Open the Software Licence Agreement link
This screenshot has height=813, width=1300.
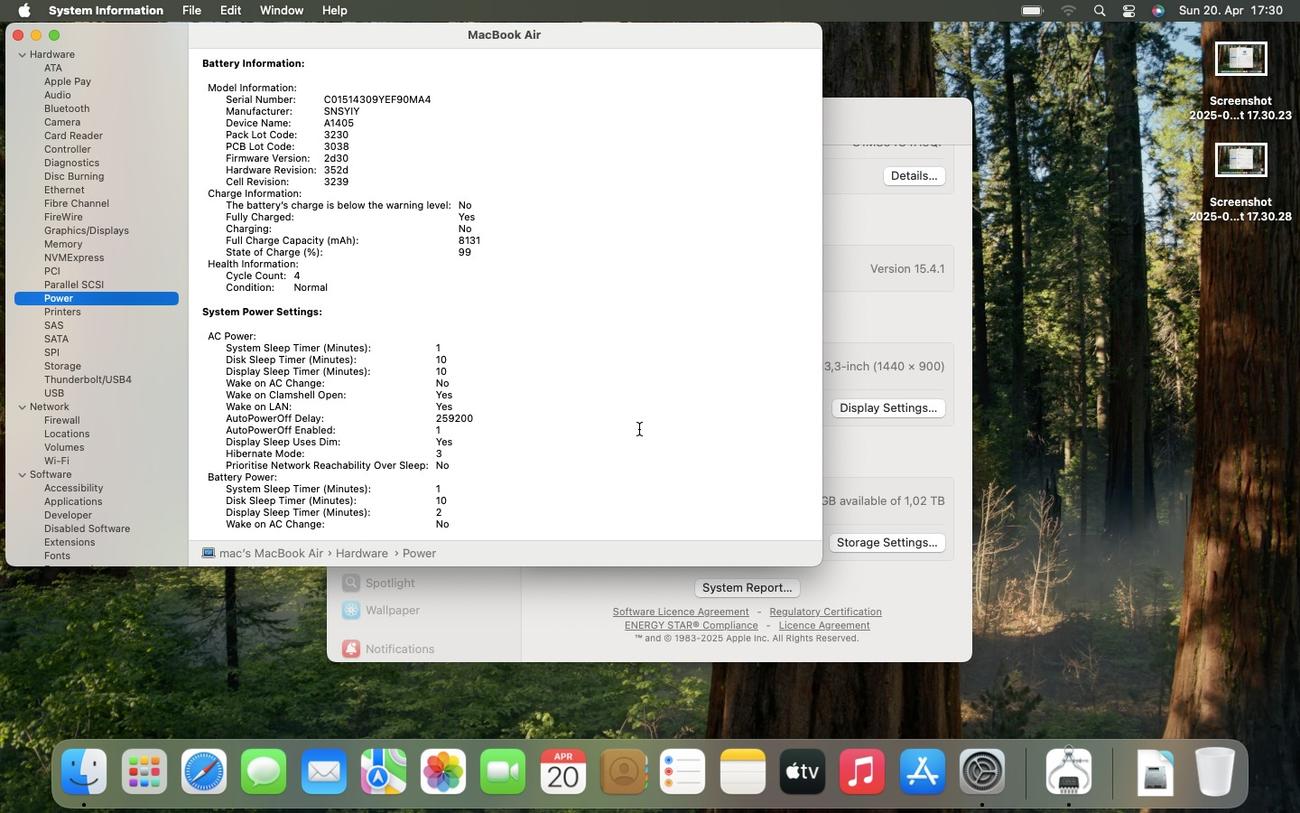(680, 612)
